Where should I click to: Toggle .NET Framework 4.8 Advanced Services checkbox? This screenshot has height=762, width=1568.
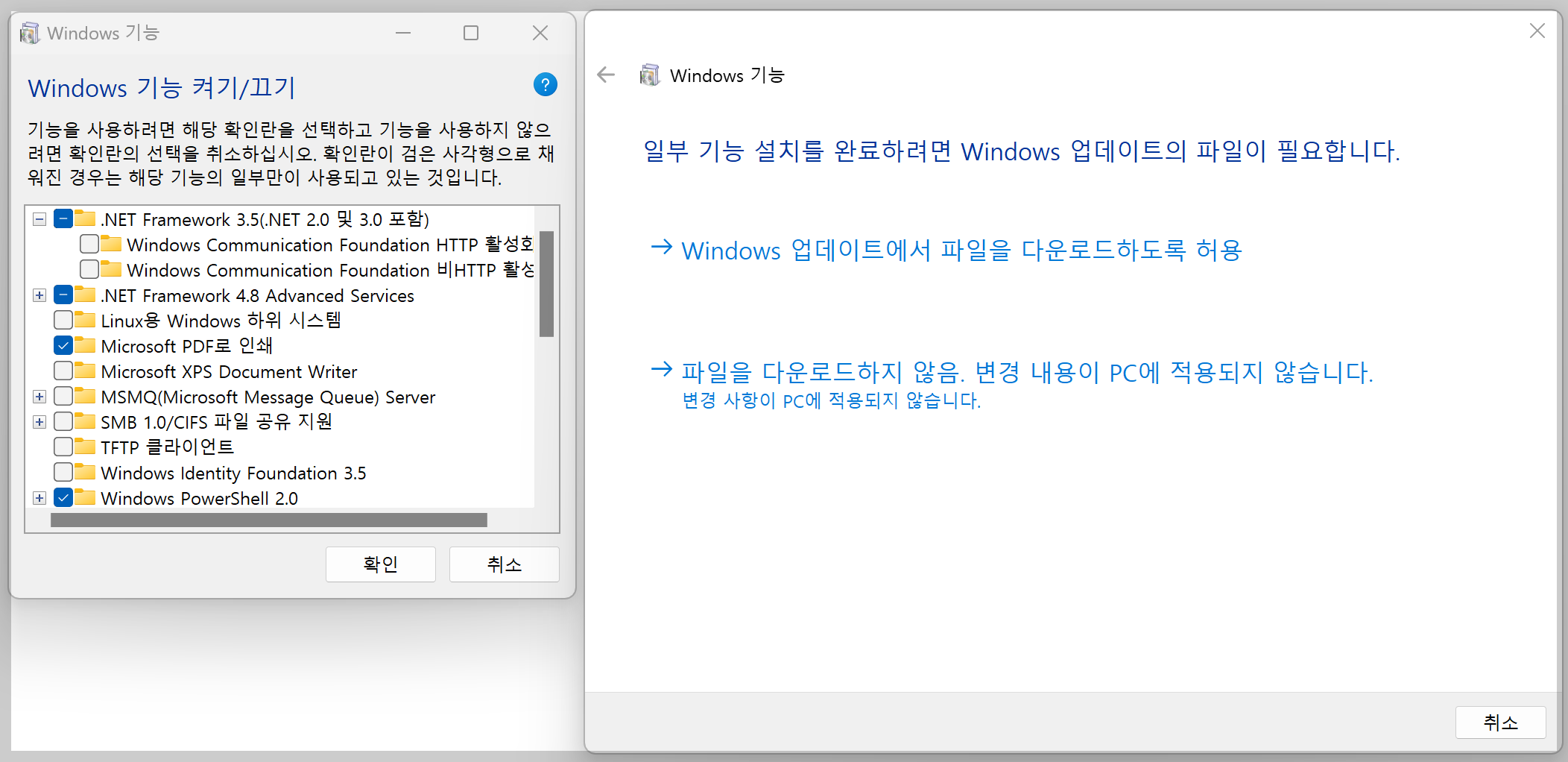(63, 295)
